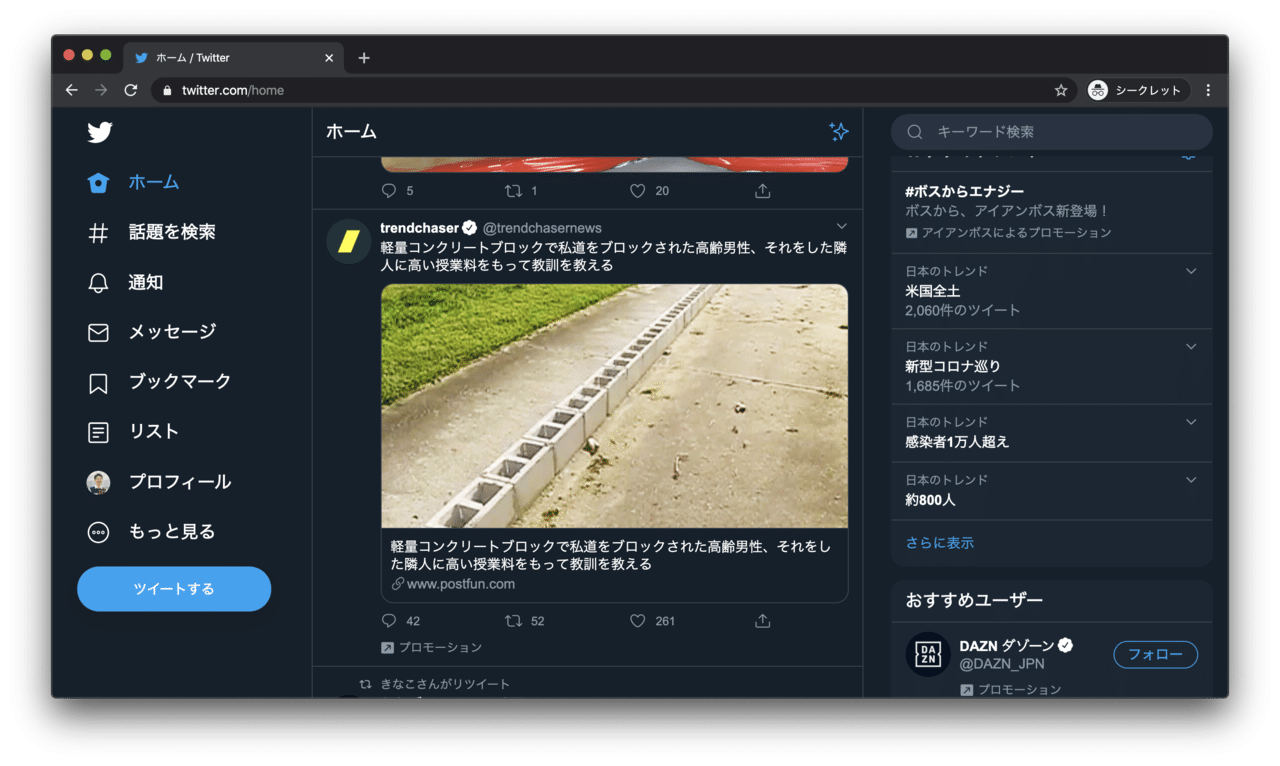The width and height of the screenshot is (1280, 766).
Task: Click the シークレット incognito avatar badge
Action: click(1096, 89)
